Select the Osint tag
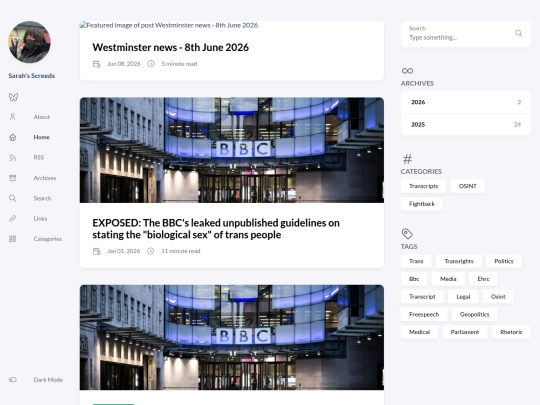 498,297
